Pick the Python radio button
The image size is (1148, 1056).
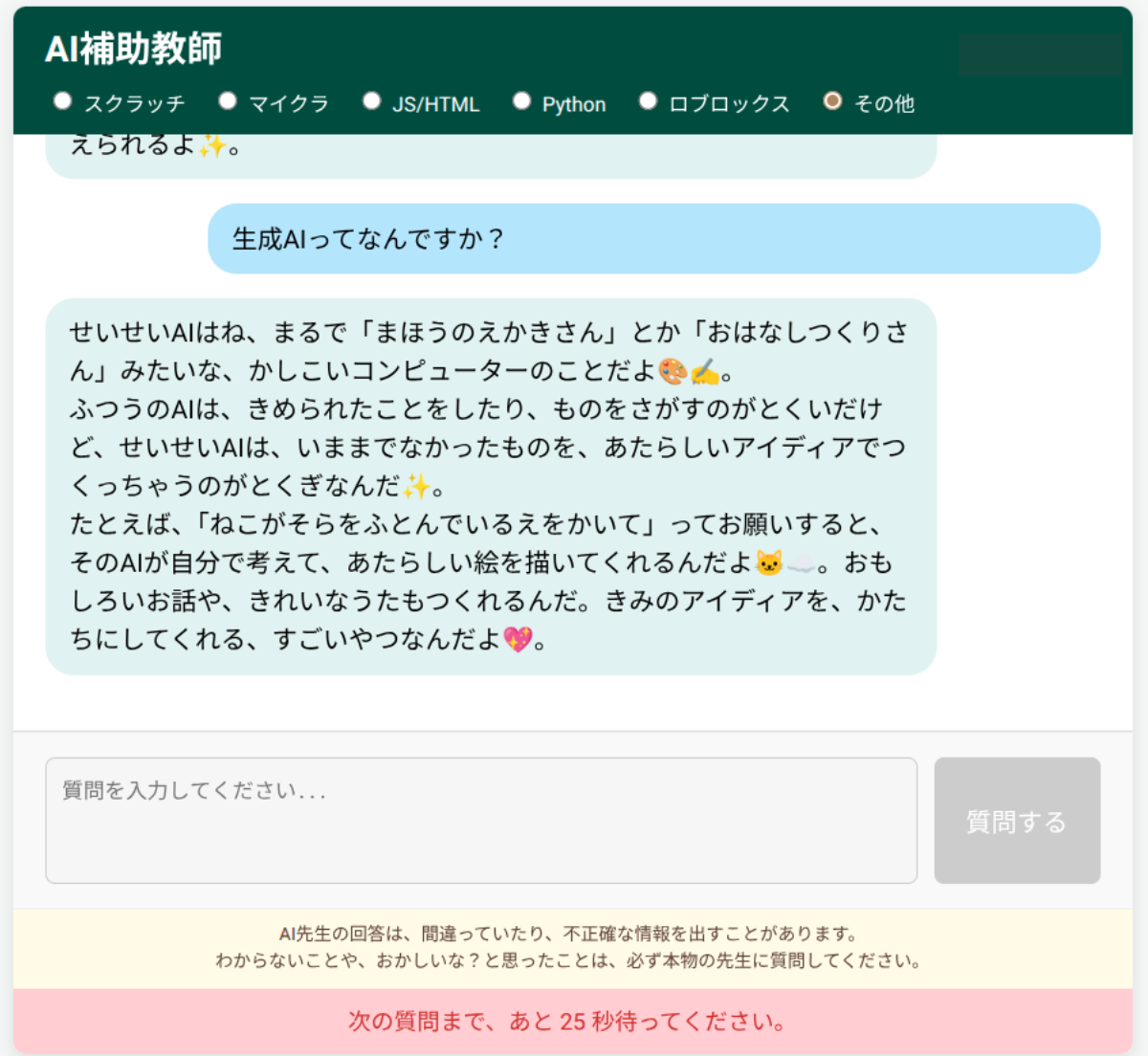click(x=521, y=100)
